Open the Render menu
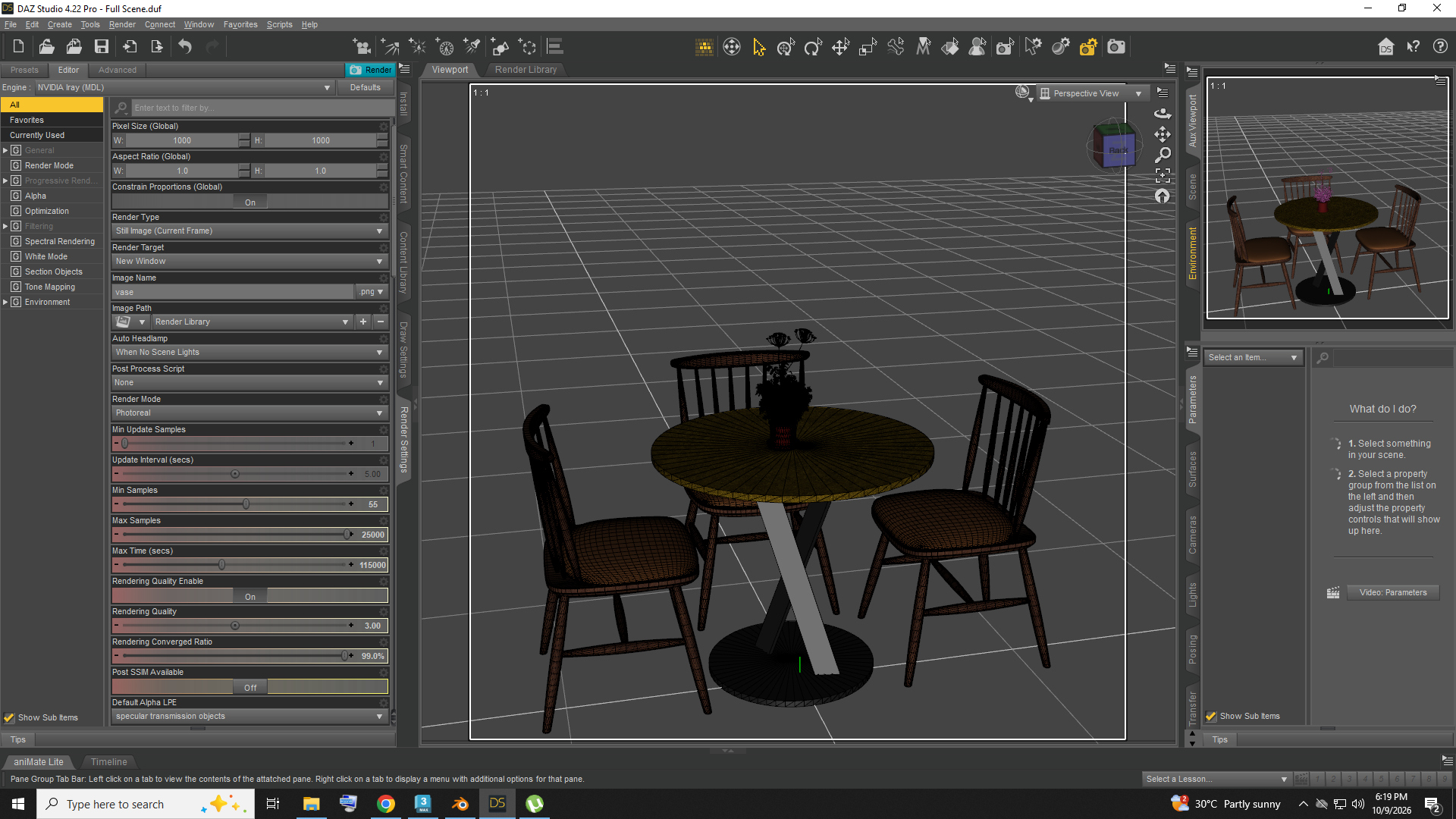The height and width of the screenshot is (819, 1456). (122, 24)
